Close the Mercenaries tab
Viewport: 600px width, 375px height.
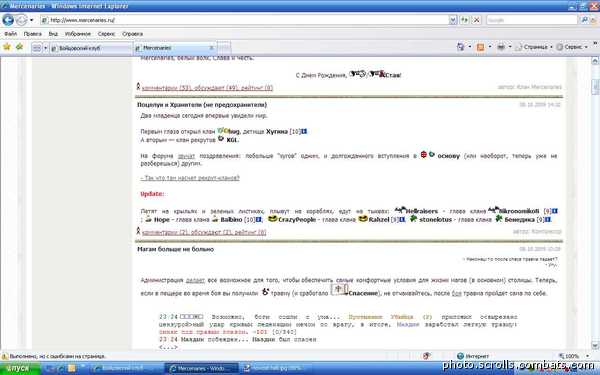tap(211, 48)
